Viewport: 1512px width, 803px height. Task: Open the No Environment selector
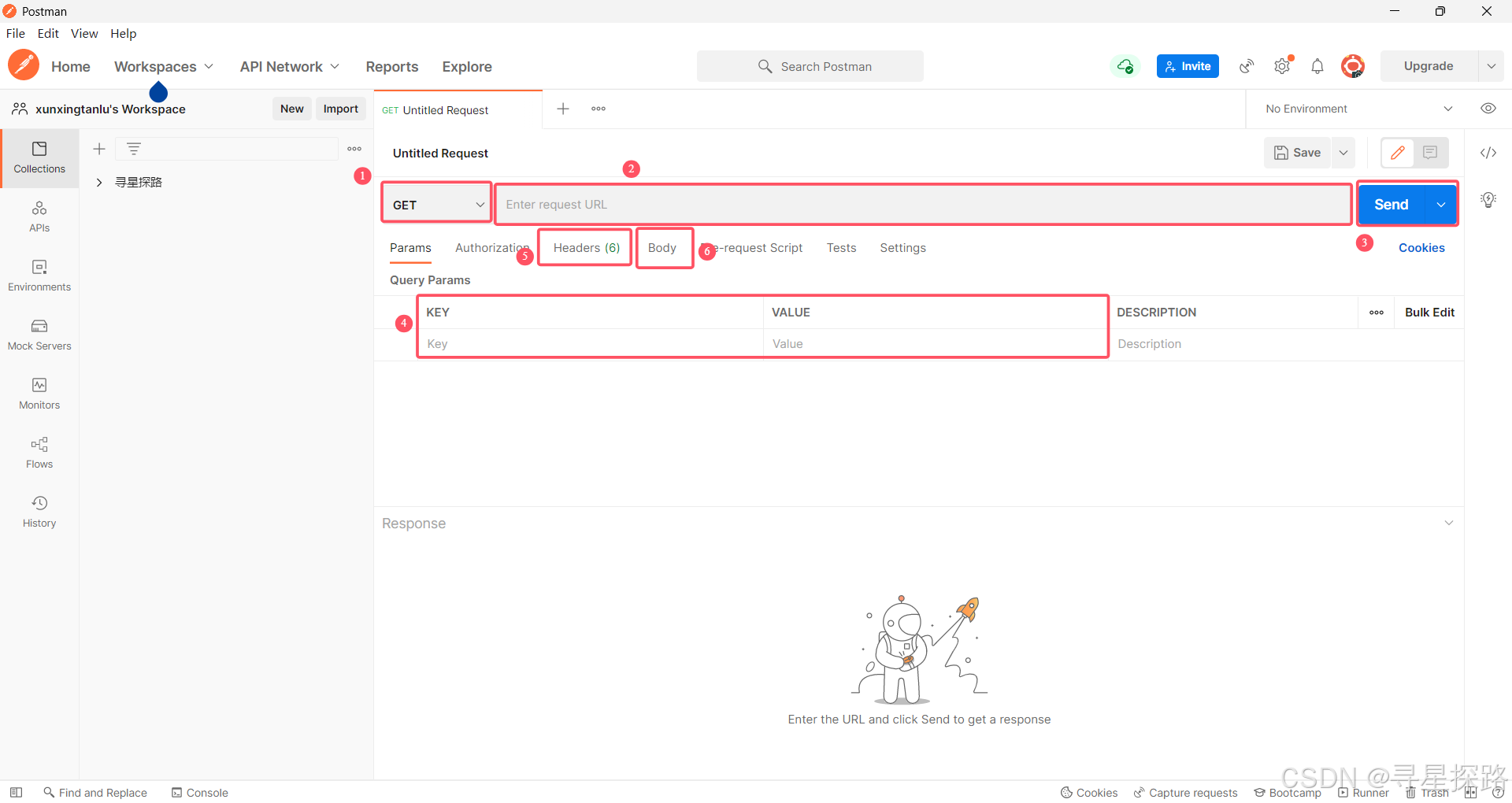(1358, 109)
